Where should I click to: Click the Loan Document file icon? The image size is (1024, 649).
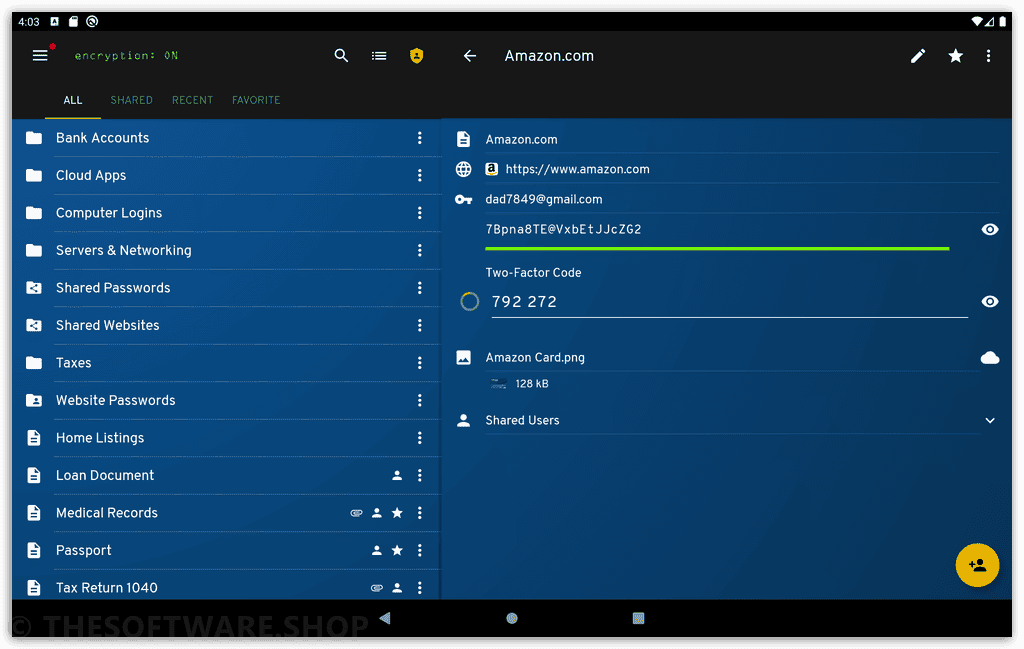click(x=34, y=475)
